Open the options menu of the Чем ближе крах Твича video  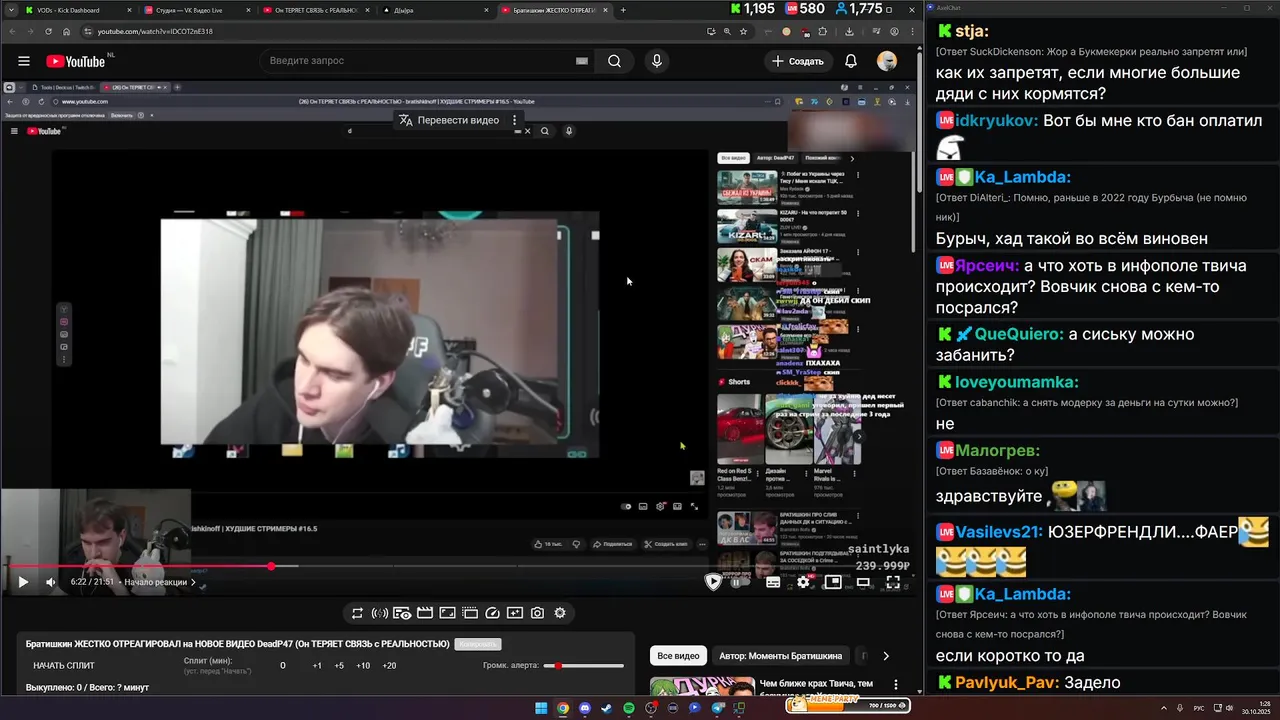click(x=894, y=685)
